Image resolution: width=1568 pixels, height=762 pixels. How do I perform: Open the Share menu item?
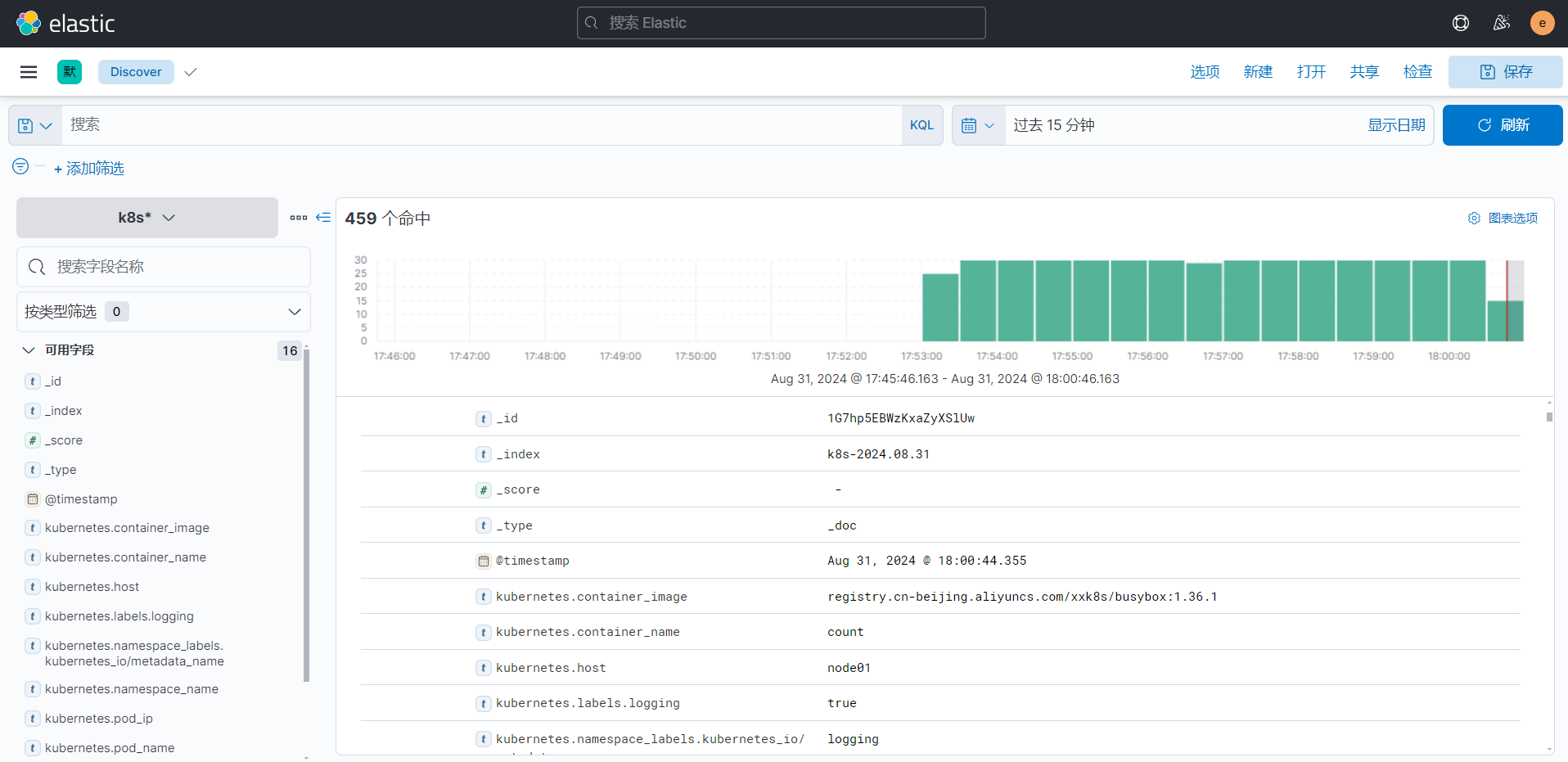[1364, 72]
